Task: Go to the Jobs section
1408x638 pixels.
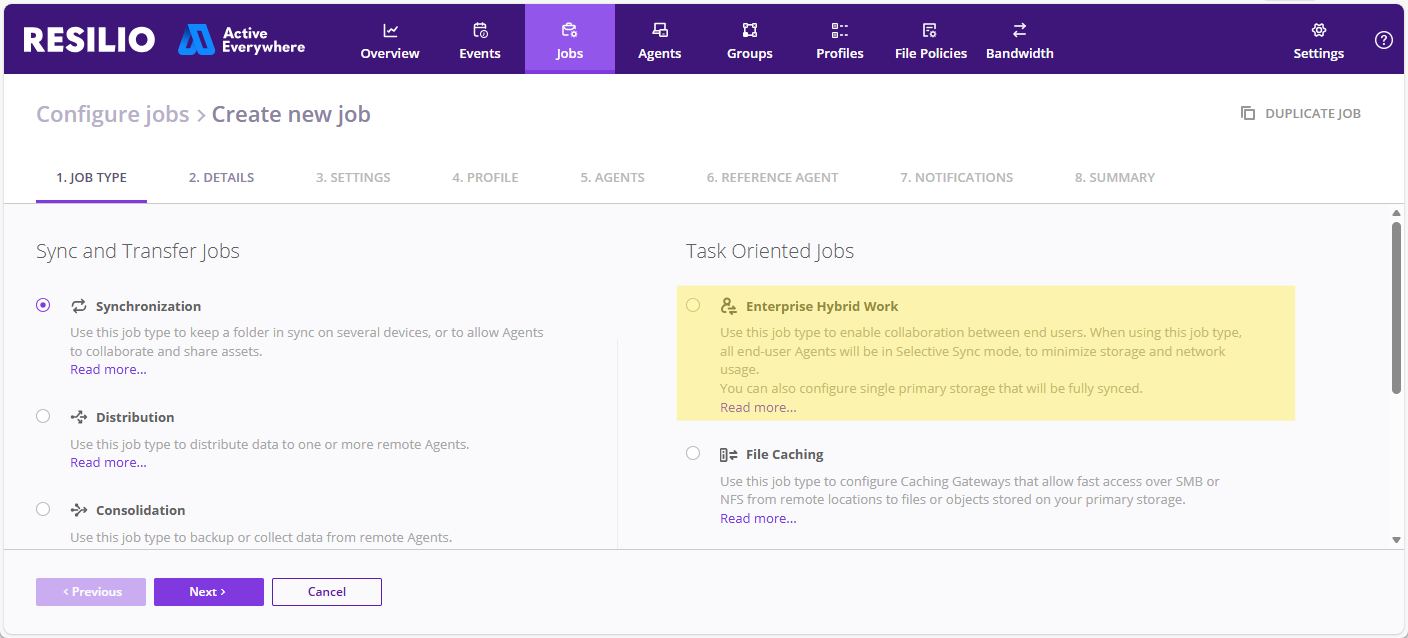Action: pyautogui.click(x=570, y=39)
